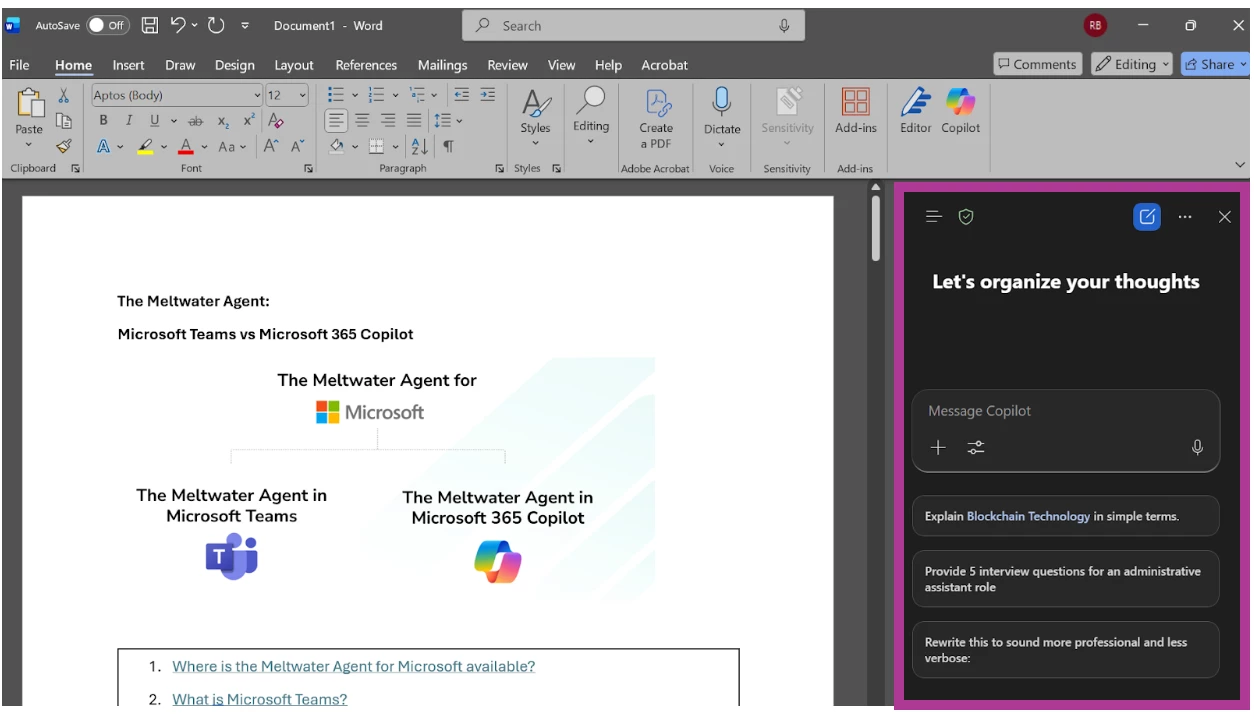The image size is (1254, 718).
Task: Open the Comments button
Action: point(1037,64)
